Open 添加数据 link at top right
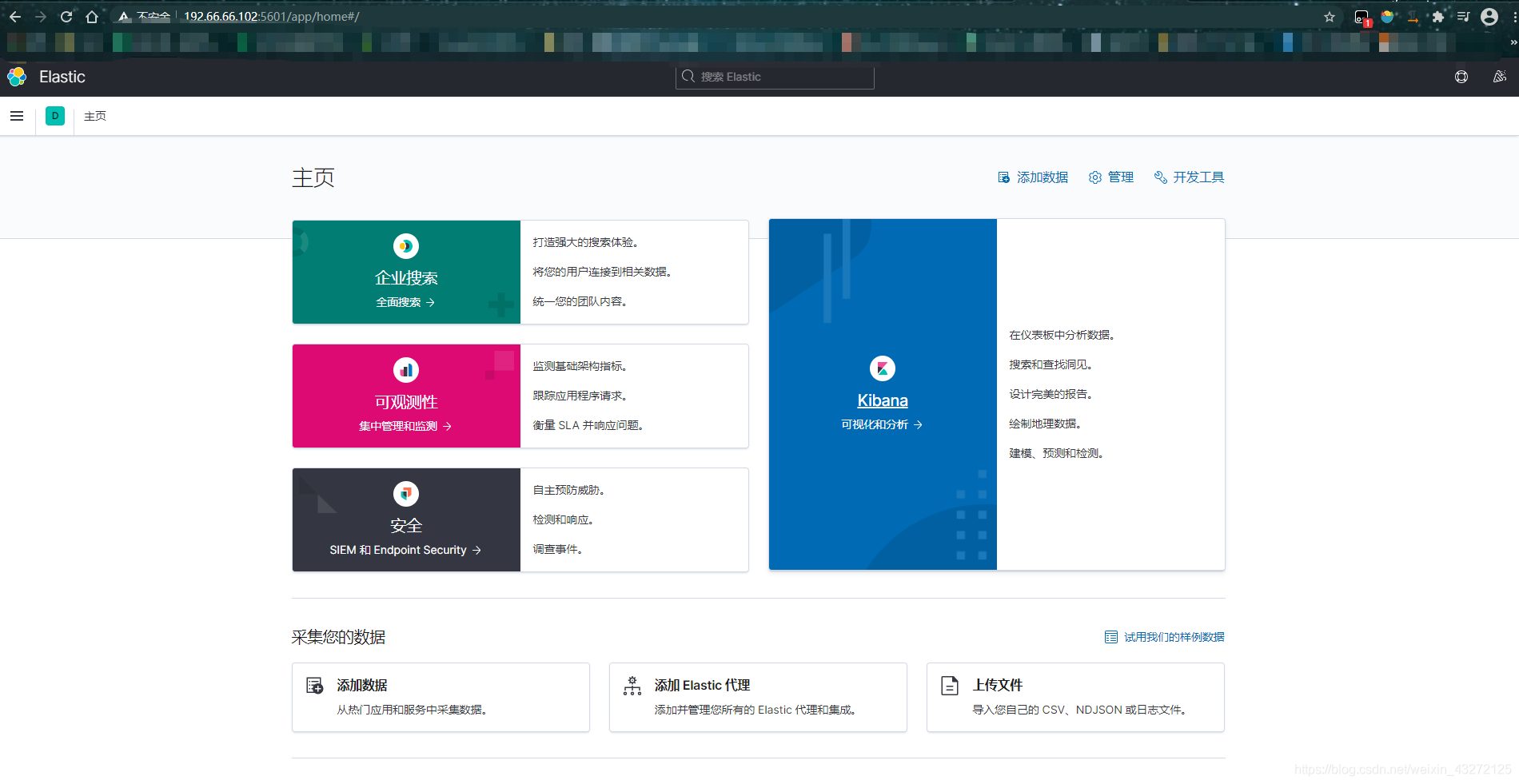 pyautogui.click(x=1033, y=177)
